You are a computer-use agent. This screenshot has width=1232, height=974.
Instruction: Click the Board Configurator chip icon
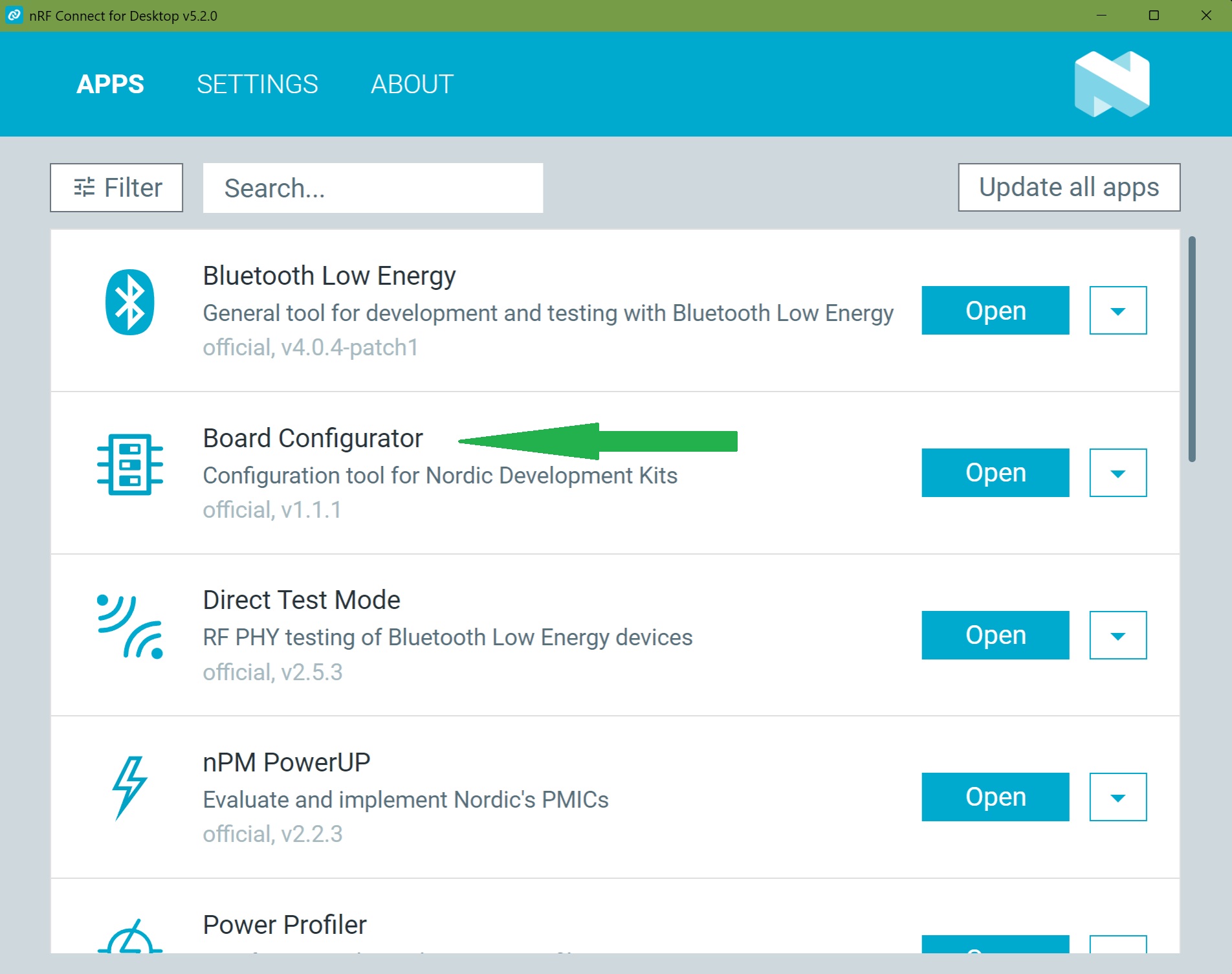(129, 465)
